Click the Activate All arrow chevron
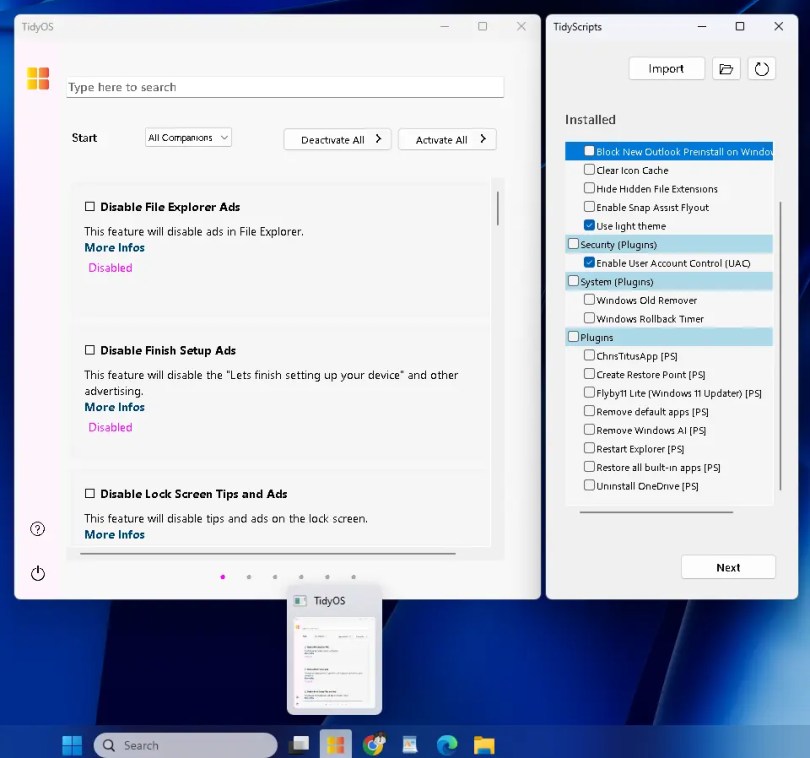The height and width of the screenshot is (758, 810). point(482,138)
